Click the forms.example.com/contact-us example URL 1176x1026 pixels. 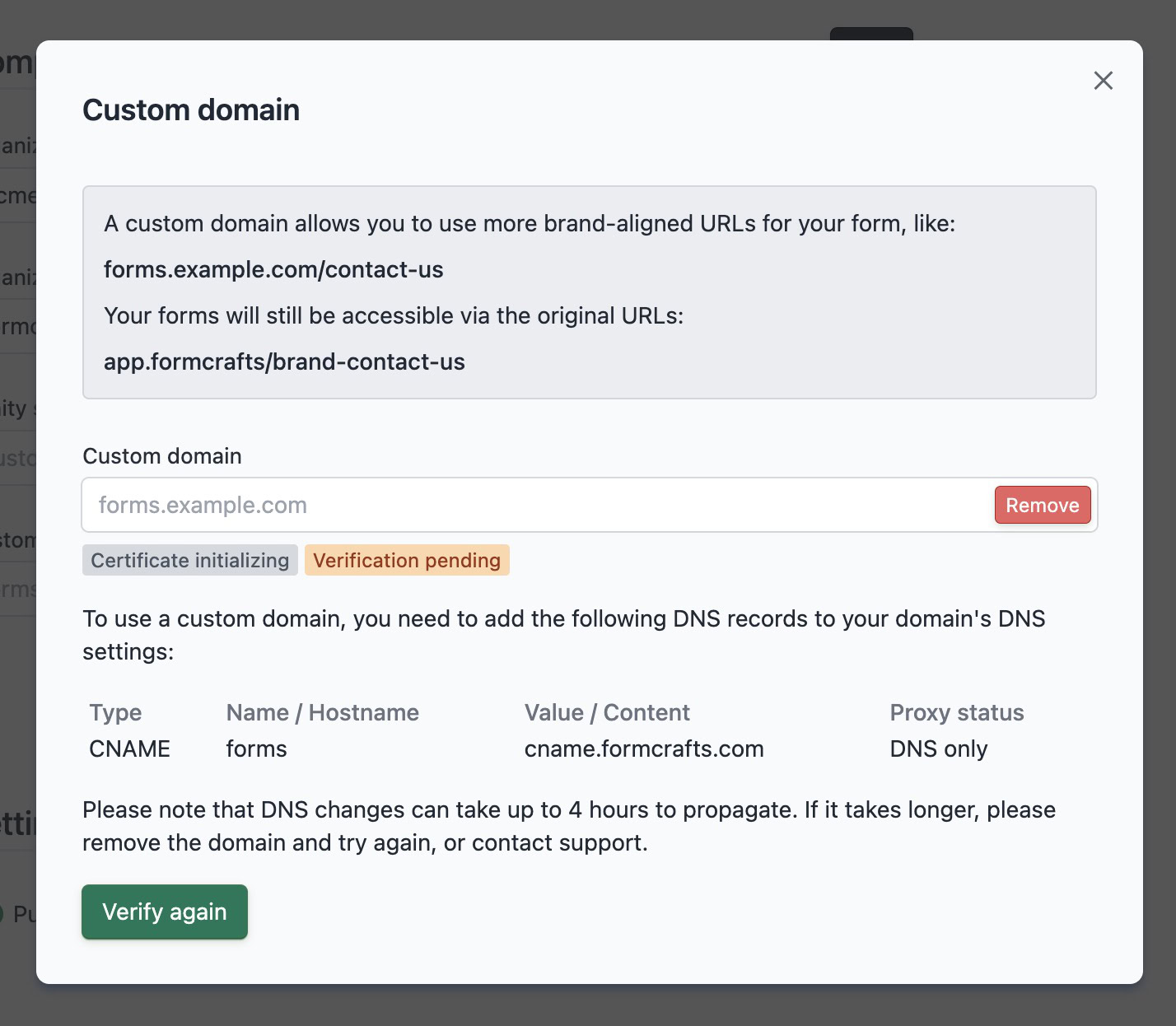[273, 269]
